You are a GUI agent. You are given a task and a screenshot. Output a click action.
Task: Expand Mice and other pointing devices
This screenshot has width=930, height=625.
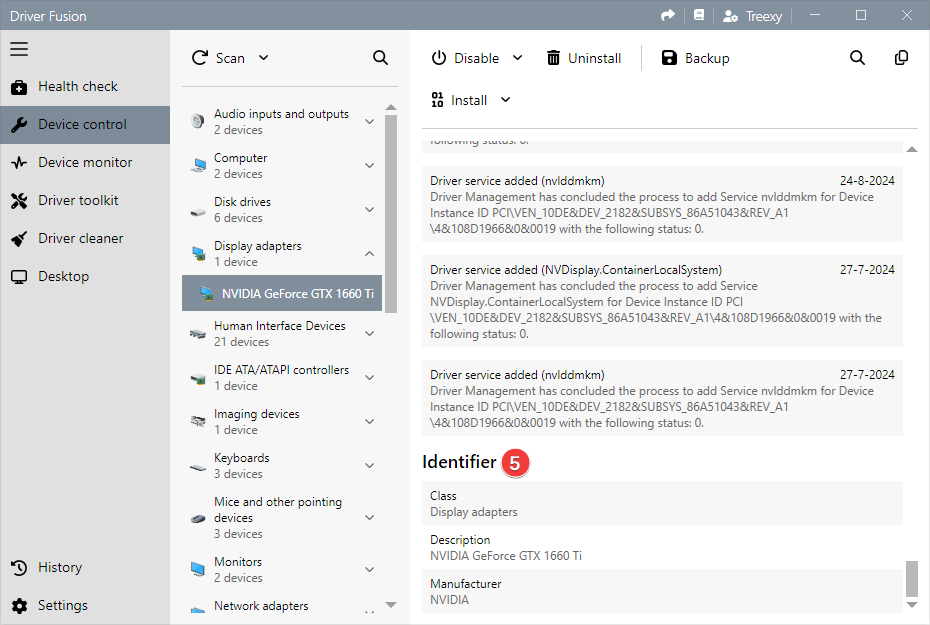pos(370,517)
